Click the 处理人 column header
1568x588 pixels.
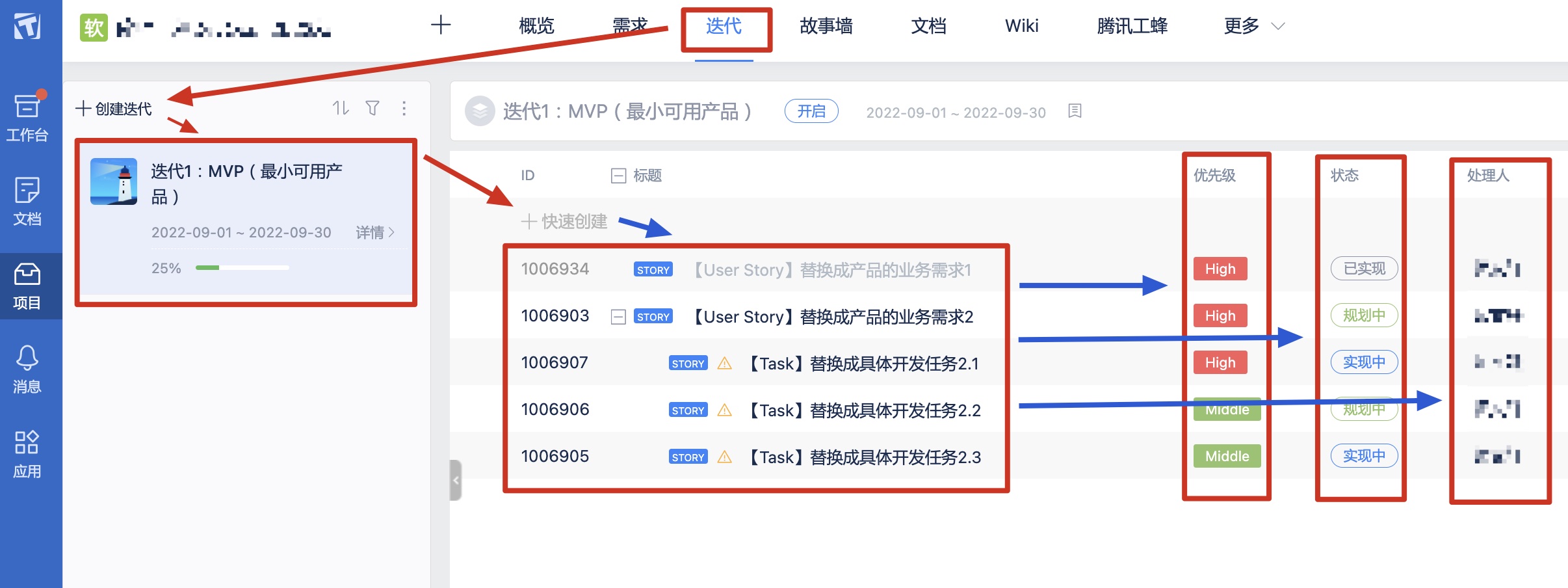(x=1488, y=176)
